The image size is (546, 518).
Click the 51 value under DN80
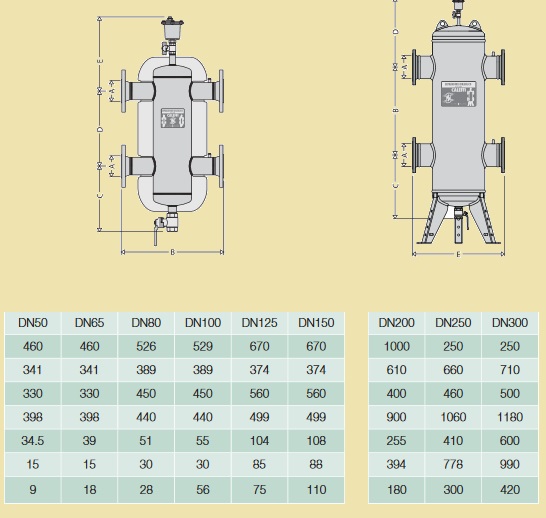146,441
